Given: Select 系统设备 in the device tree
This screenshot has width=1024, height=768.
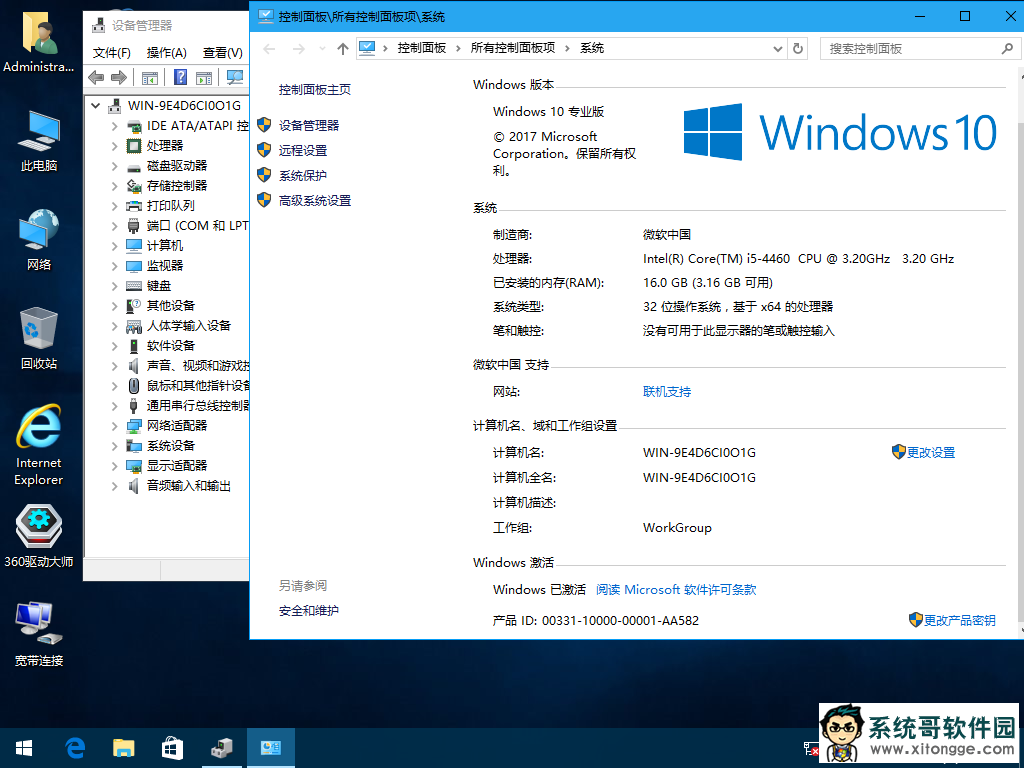Looking at the screenshot, I should click(170, 446).
